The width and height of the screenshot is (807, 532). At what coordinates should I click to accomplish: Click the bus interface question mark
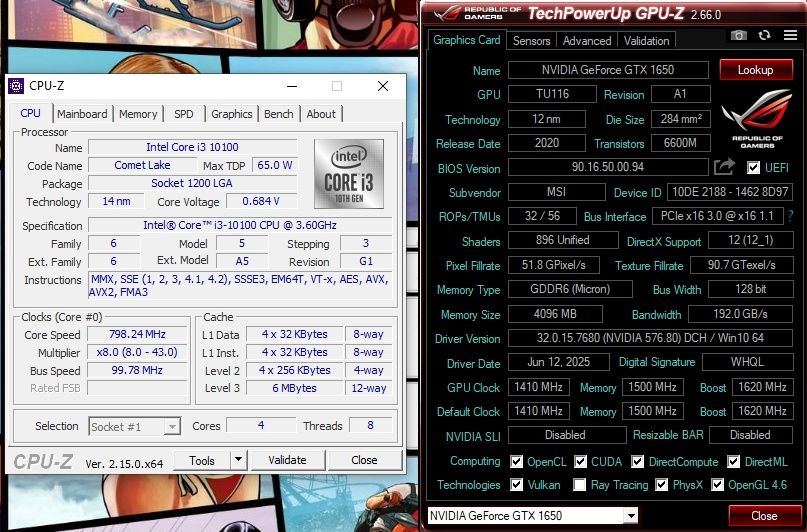(x=790, y=216)
